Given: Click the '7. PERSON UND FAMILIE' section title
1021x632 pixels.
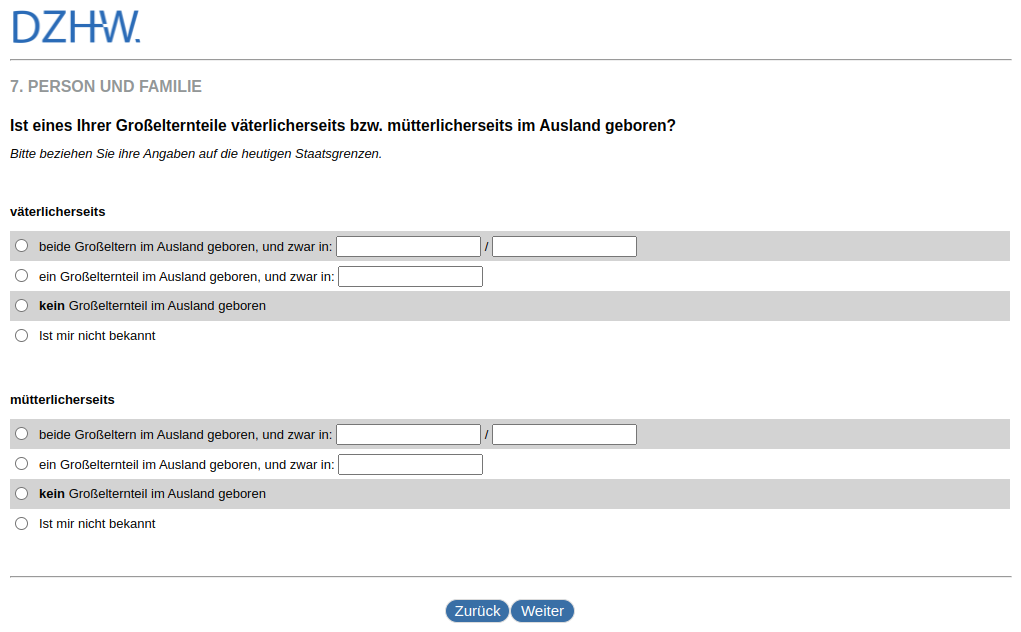Looking at the screenshot, I should pos(104,87).
